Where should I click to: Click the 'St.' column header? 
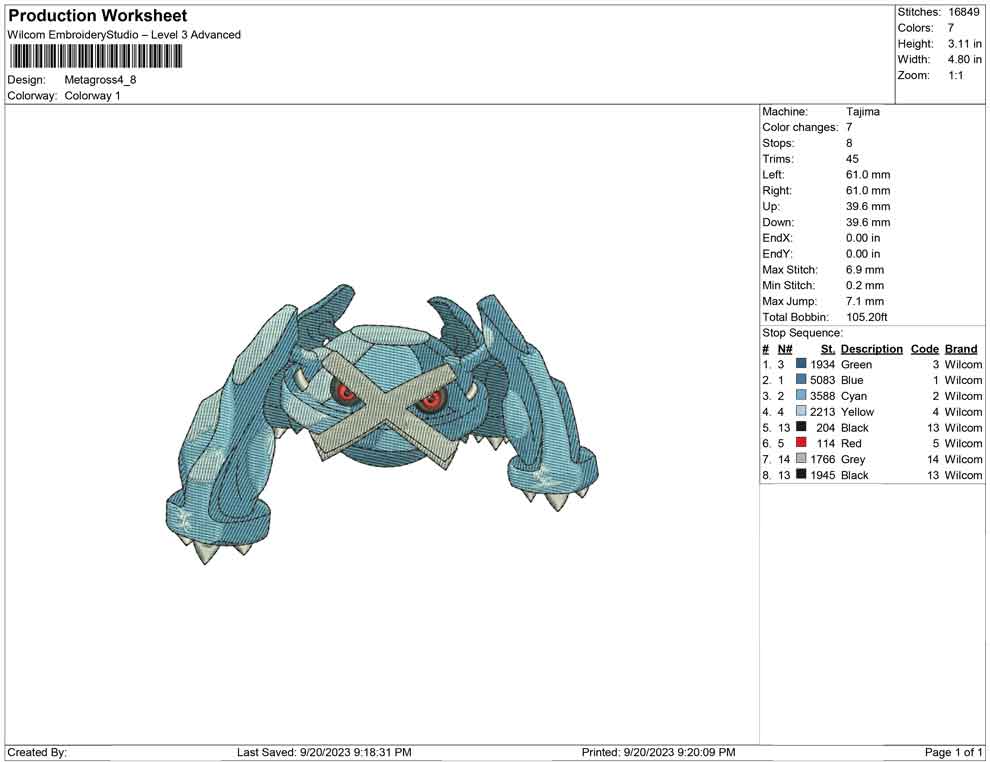828,348
